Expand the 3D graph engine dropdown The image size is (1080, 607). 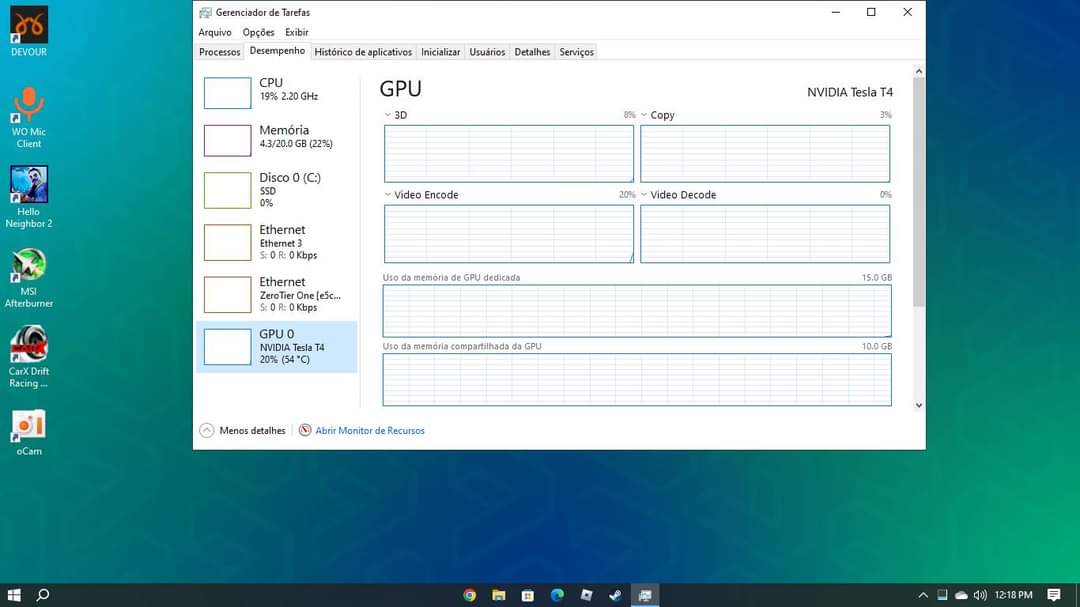(x=388, y=115)
